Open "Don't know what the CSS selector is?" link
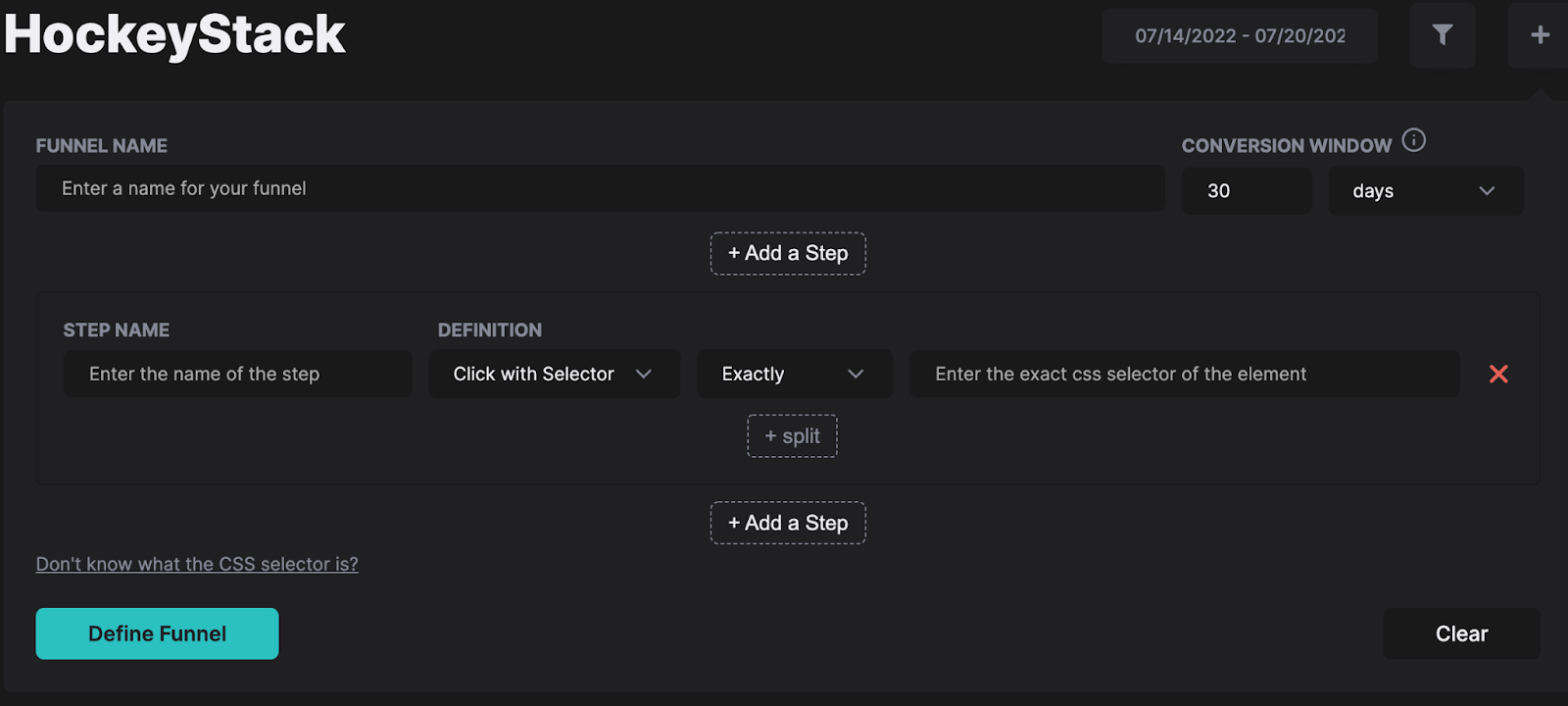 [197, 564]
